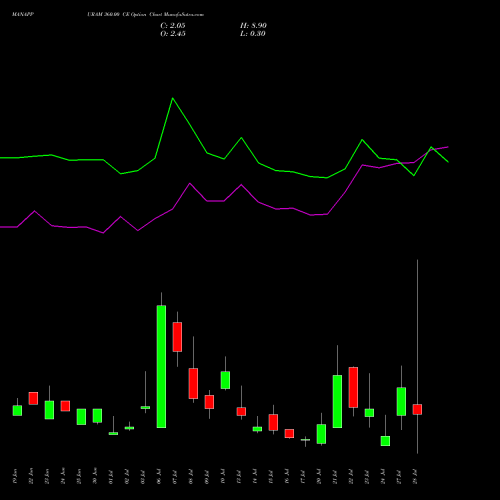The width and height of the screenshot is (500, 500).
Task: Click the MANAPP symbol title text
Action: (23, 15)
